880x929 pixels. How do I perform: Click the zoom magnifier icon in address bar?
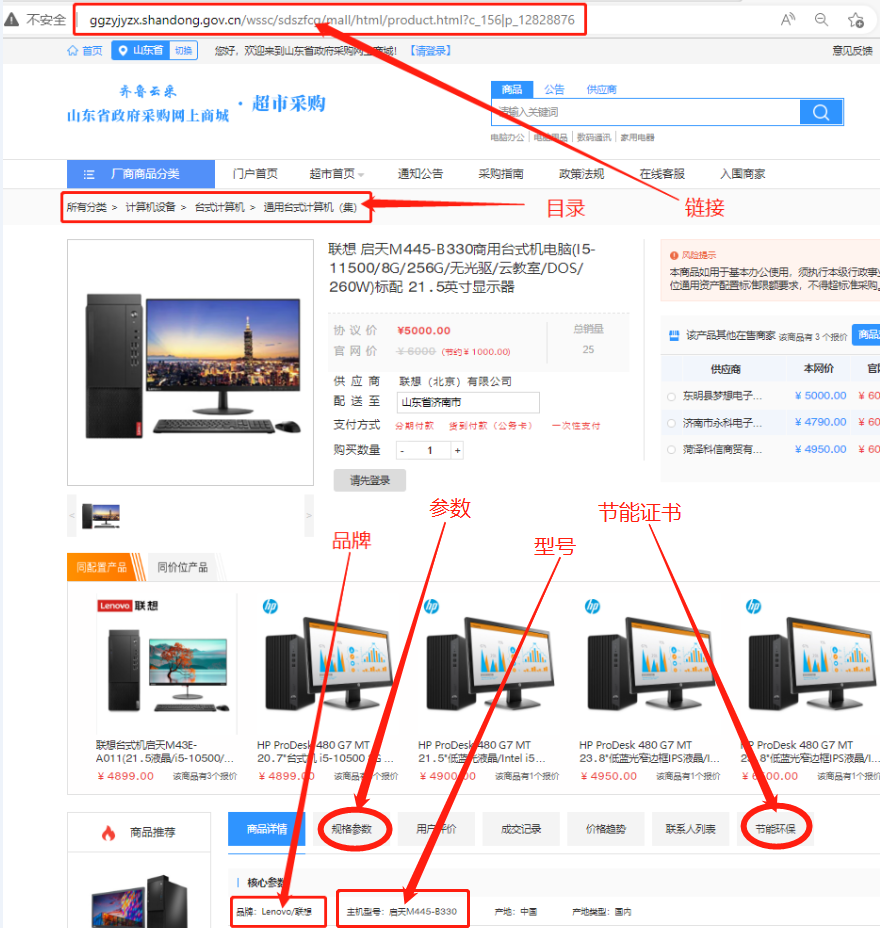[821, 20]
